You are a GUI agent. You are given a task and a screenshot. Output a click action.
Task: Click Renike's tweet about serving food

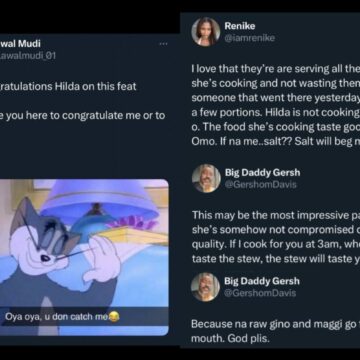pos(276,105)
